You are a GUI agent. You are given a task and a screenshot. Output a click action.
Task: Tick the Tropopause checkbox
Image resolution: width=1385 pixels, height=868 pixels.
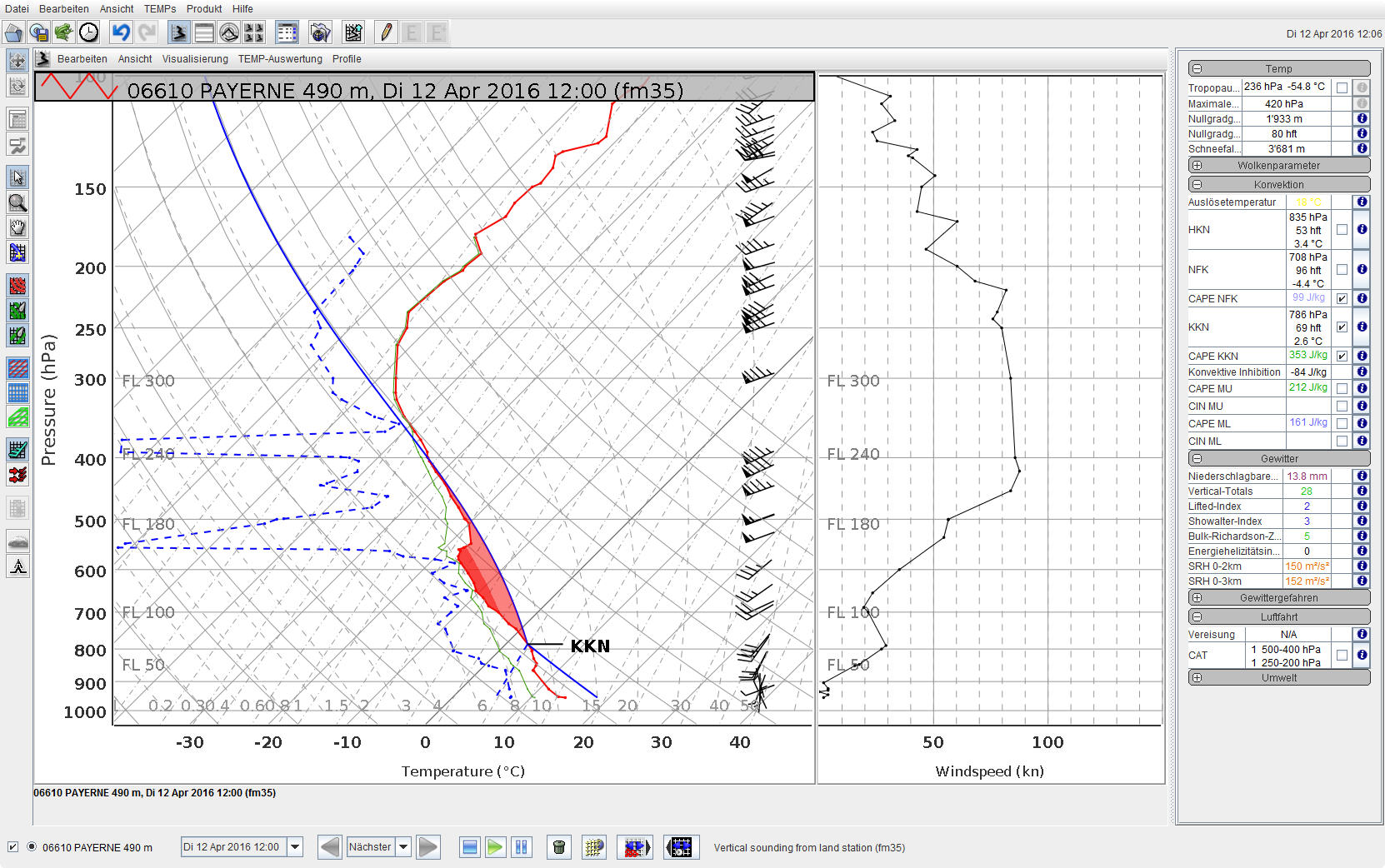pyautogui.click(x=1342, y=87)
